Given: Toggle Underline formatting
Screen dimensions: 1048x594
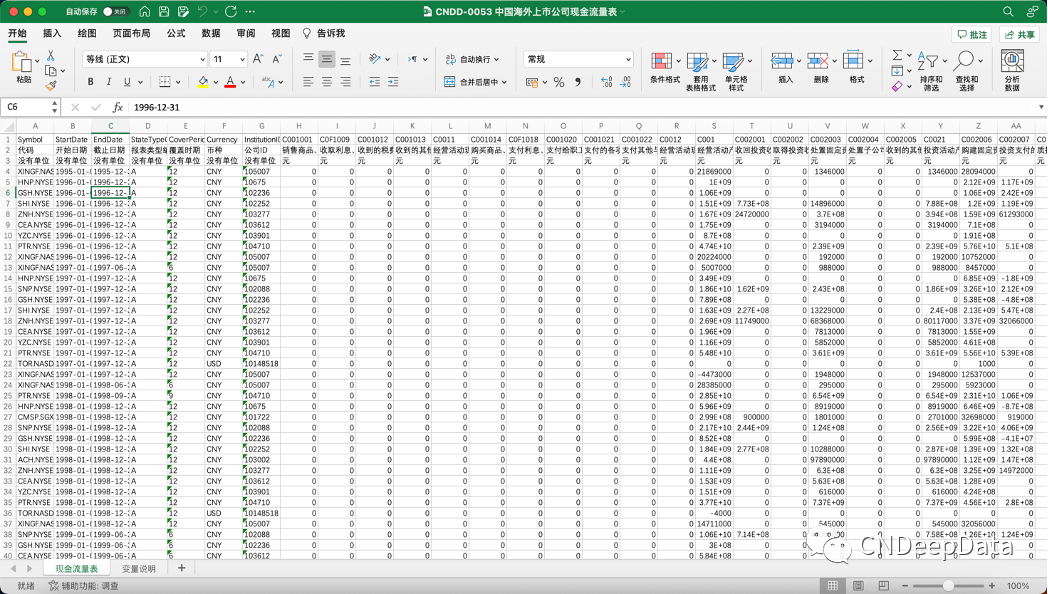Looking at the screenshot, I should pyautogui.click(x=127, y=82).
